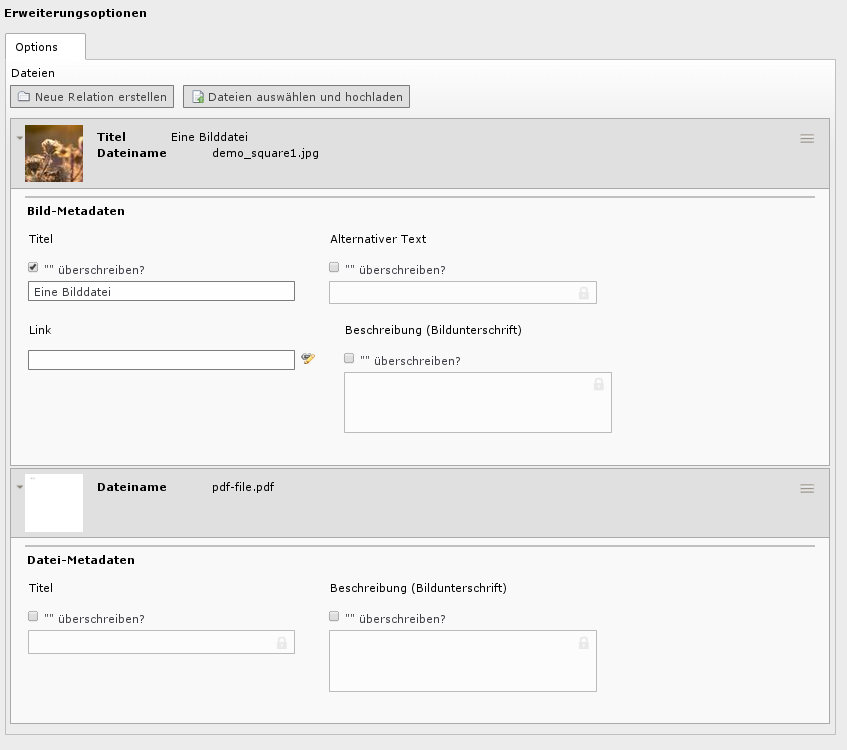Click folder icon in Neue Relation erstellen
The width and height of the screenshot is (847, 750).
point(24,97)
